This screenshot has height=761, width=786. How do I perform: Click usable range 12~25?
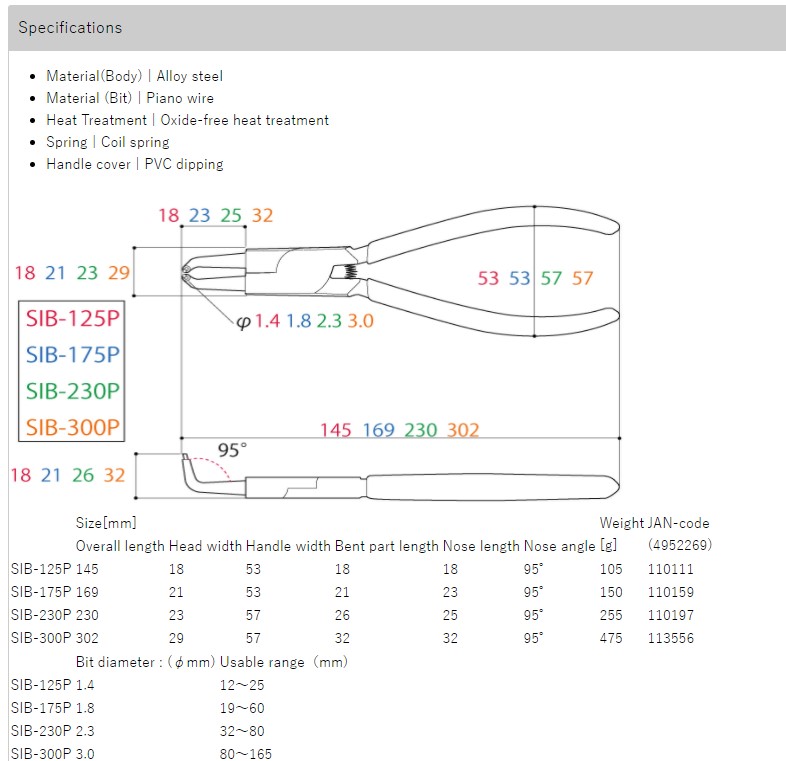tap(242, 685)
